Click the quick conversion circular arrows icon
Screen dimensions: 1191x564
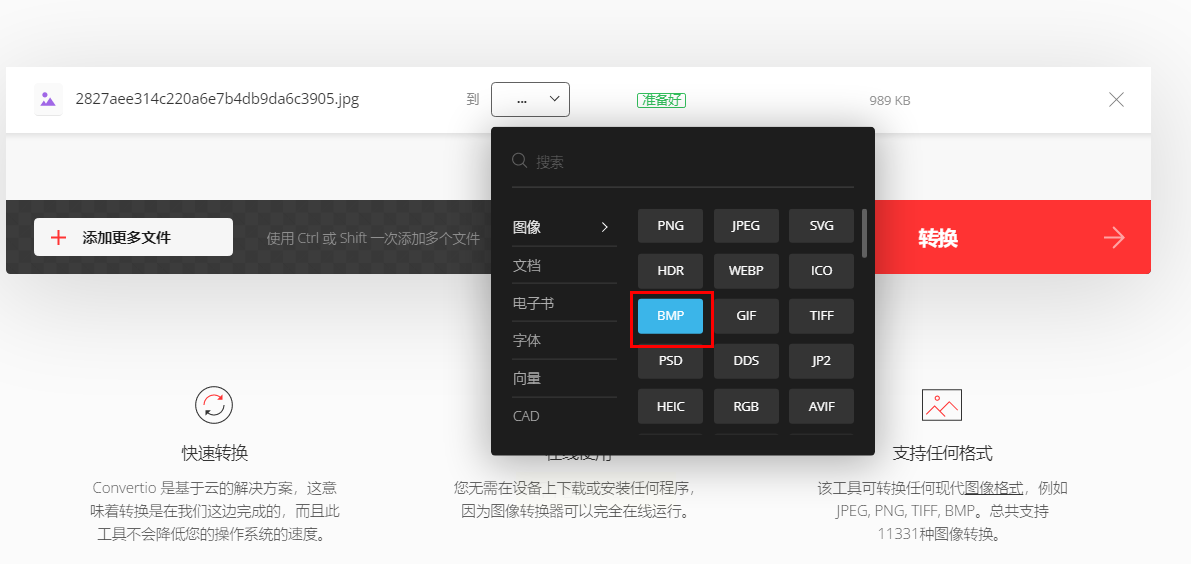[213, 405]
